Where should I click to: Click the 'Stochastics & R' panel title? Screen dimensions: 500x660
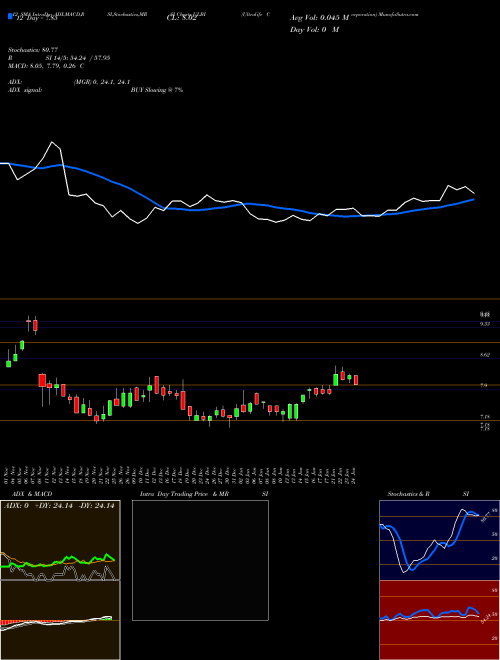click(408, 494)
